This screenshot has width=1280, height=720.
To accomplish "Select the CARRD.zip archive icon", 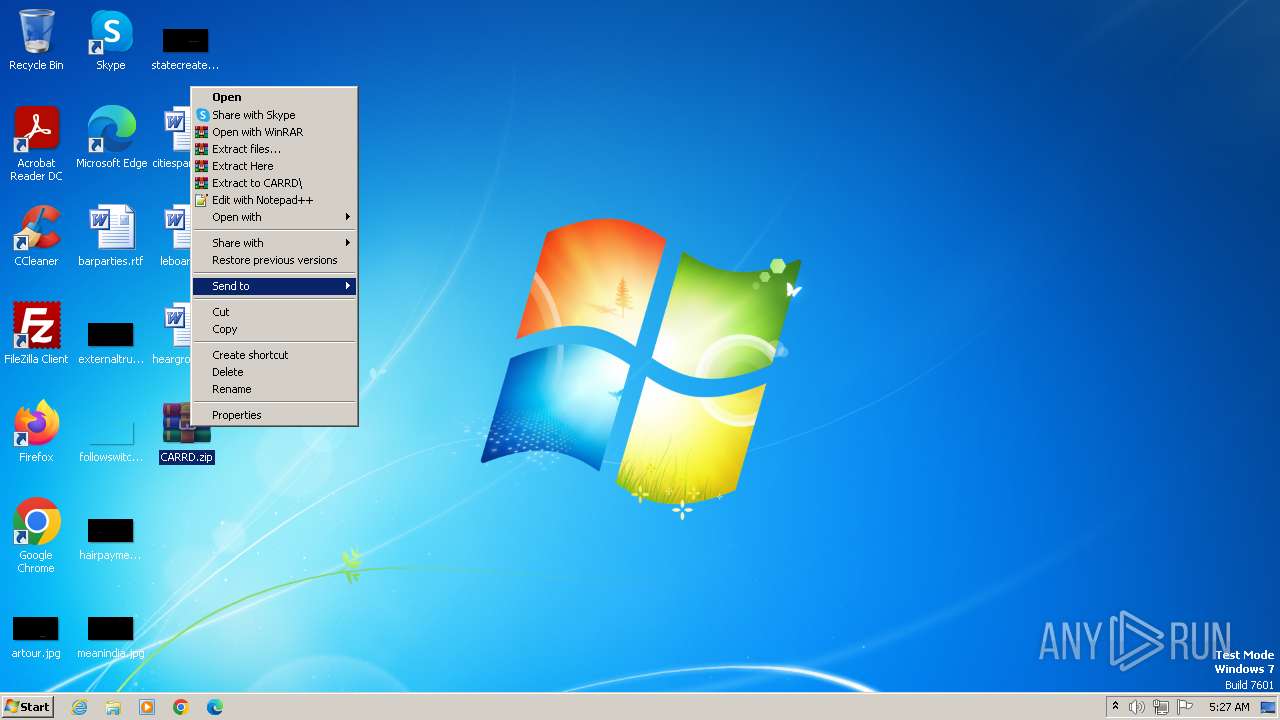I will tap(186, 431).
